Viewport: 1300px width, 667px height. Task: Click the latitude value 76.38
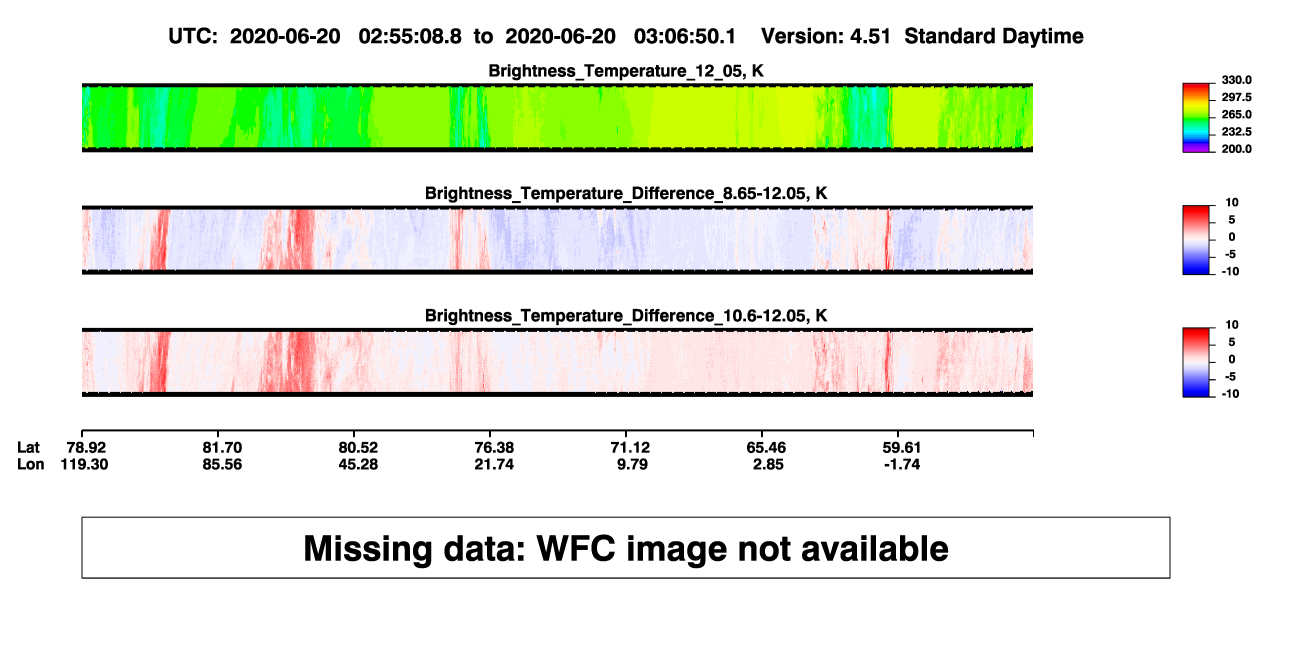[494, 447]
